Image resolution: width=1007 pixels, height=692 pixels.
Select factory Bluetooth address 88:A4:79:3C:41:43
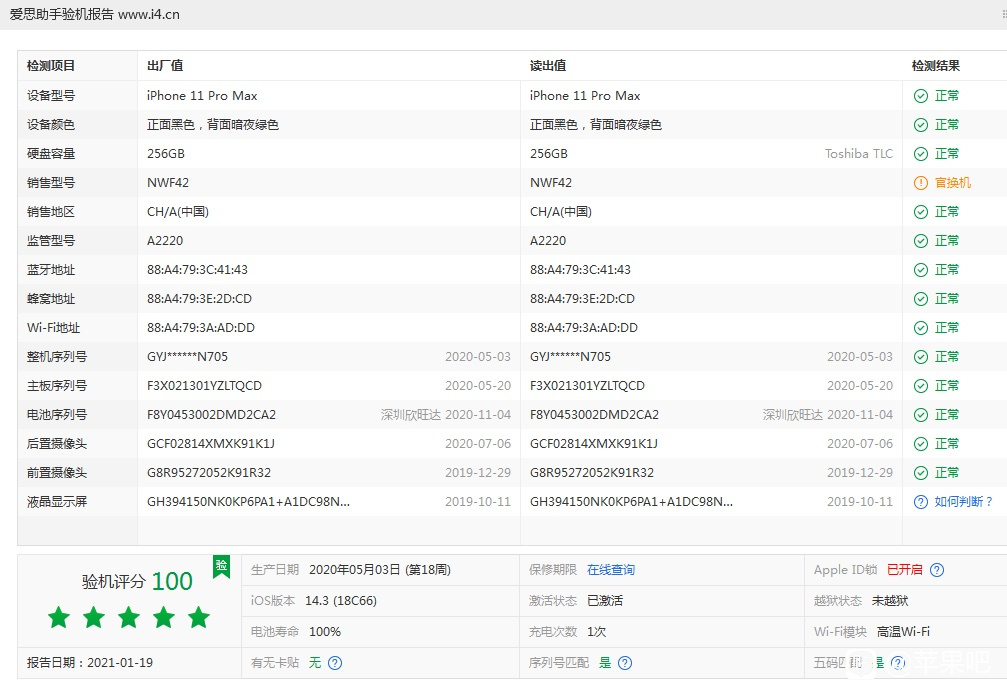point(197,270)
